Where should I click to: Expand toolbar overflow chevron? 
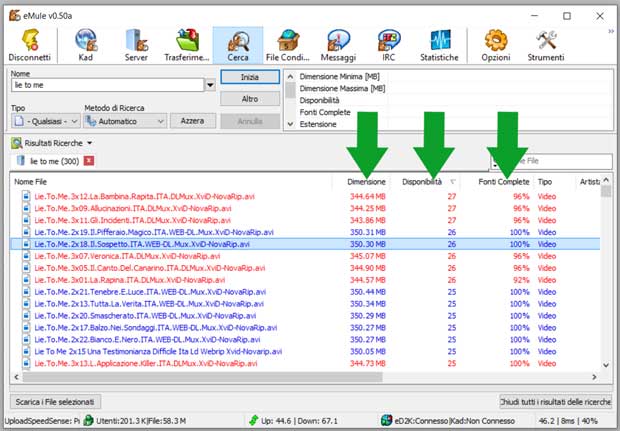(611, 32)
